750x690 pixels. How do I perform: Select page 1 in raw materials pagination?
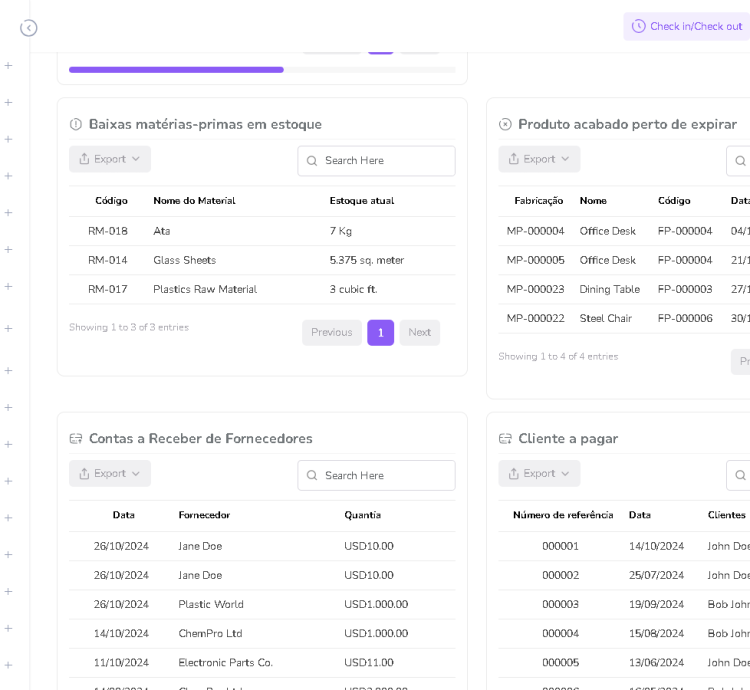[380, 333]
